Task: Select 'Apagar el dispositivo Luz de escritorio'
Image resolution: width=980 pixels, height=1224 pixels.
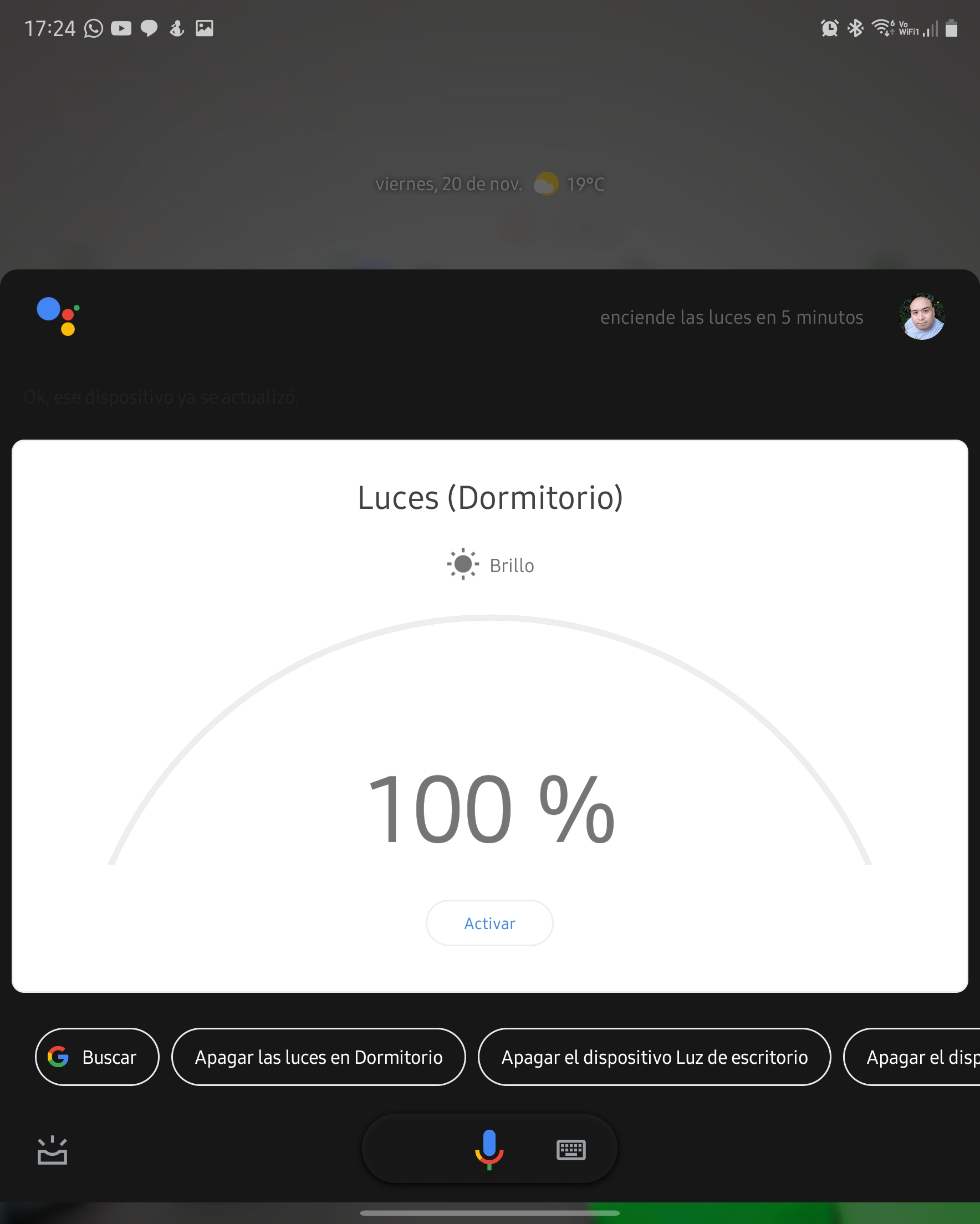Action: (654, 1057)
